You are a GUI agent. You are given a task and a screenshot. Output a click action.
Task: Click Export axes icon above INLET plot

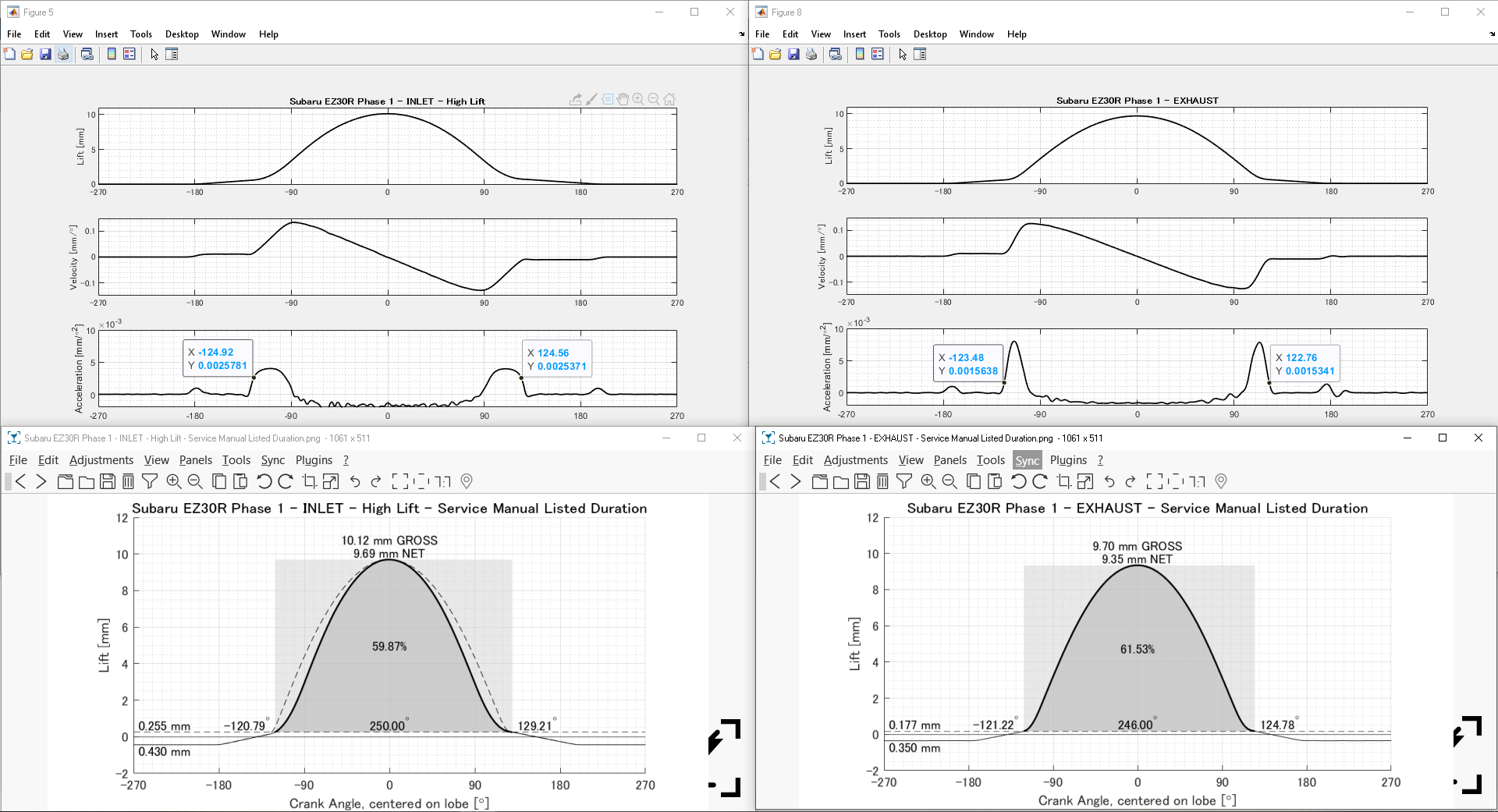[576, 99]
